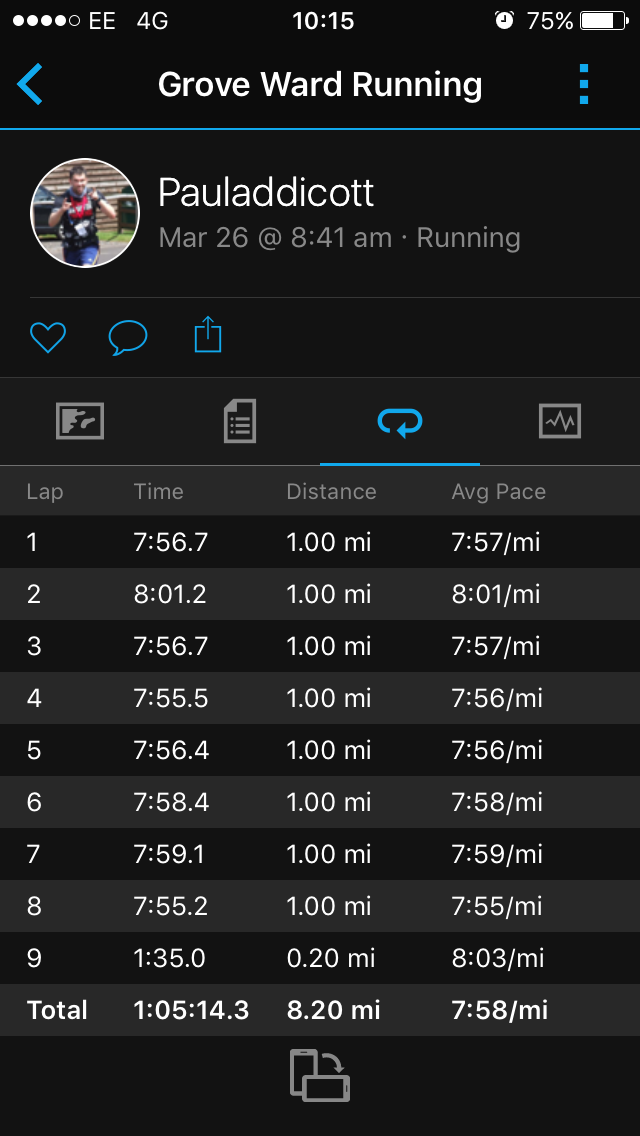Image resolution: width=640 pixels, height=1136 pixels.
Task: Open comments via speech bubble icon
Action: click(127, 338)
